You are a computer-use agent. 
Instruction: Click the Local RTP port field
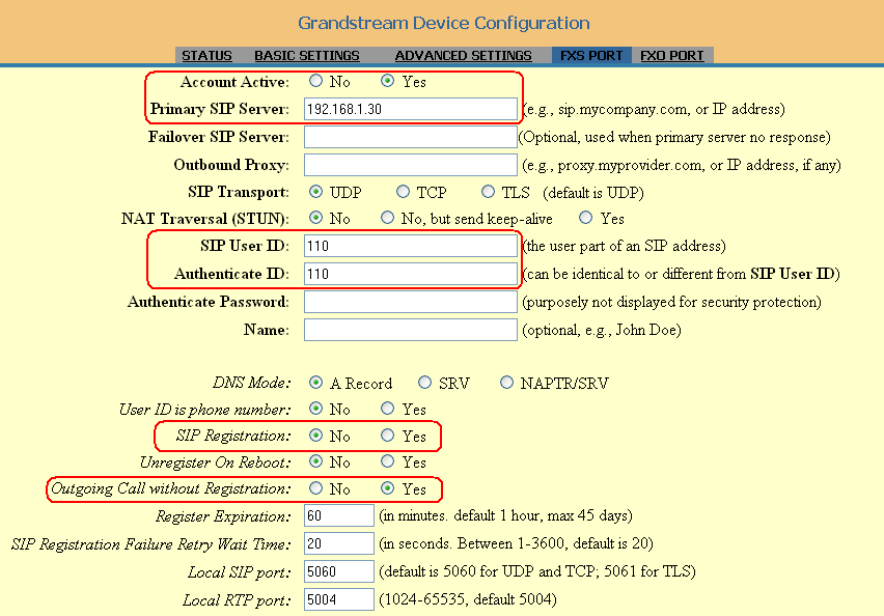point(339,600)
